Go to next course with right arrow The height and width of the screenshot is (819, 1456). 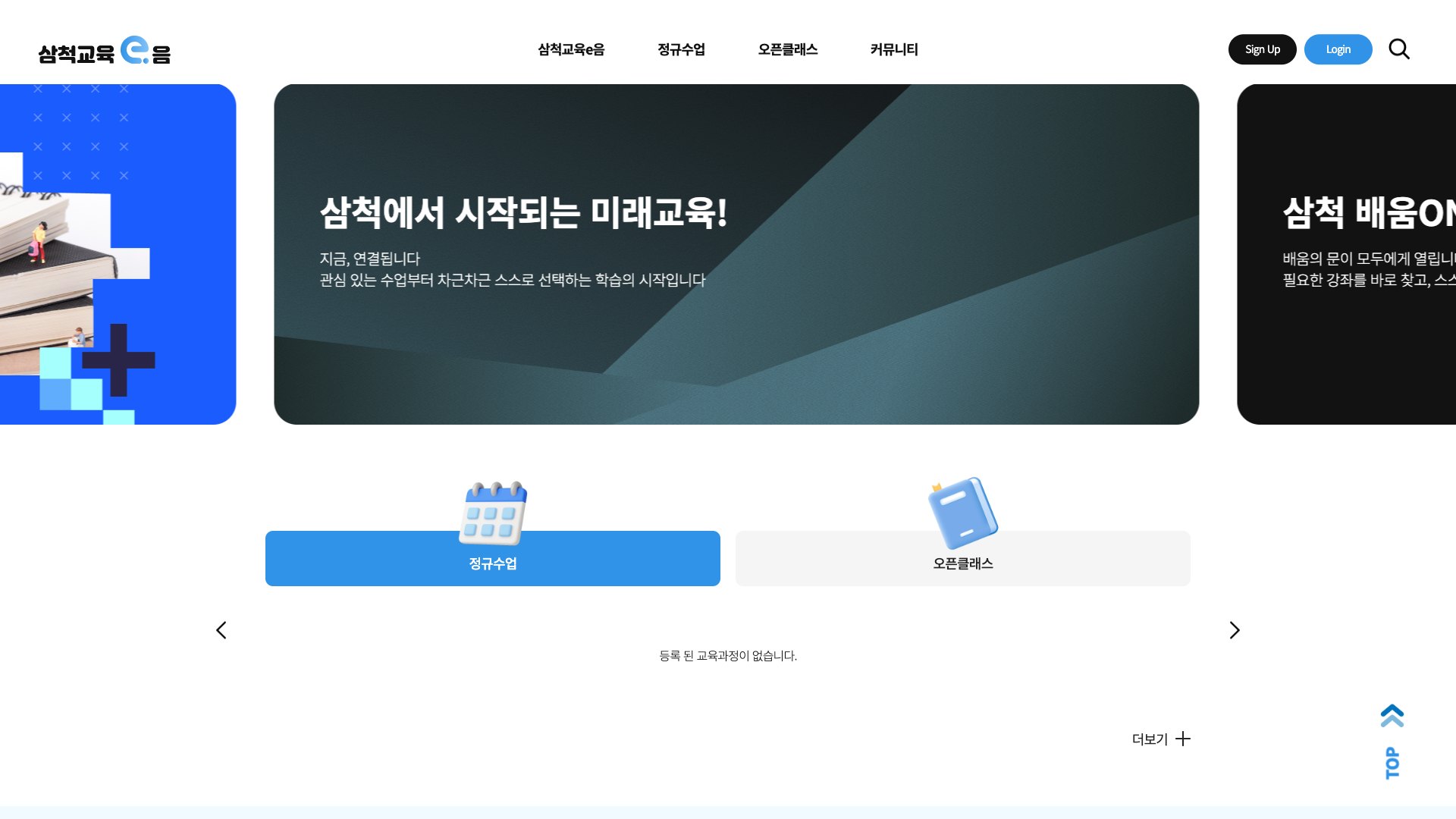(x=1235, y=630)
